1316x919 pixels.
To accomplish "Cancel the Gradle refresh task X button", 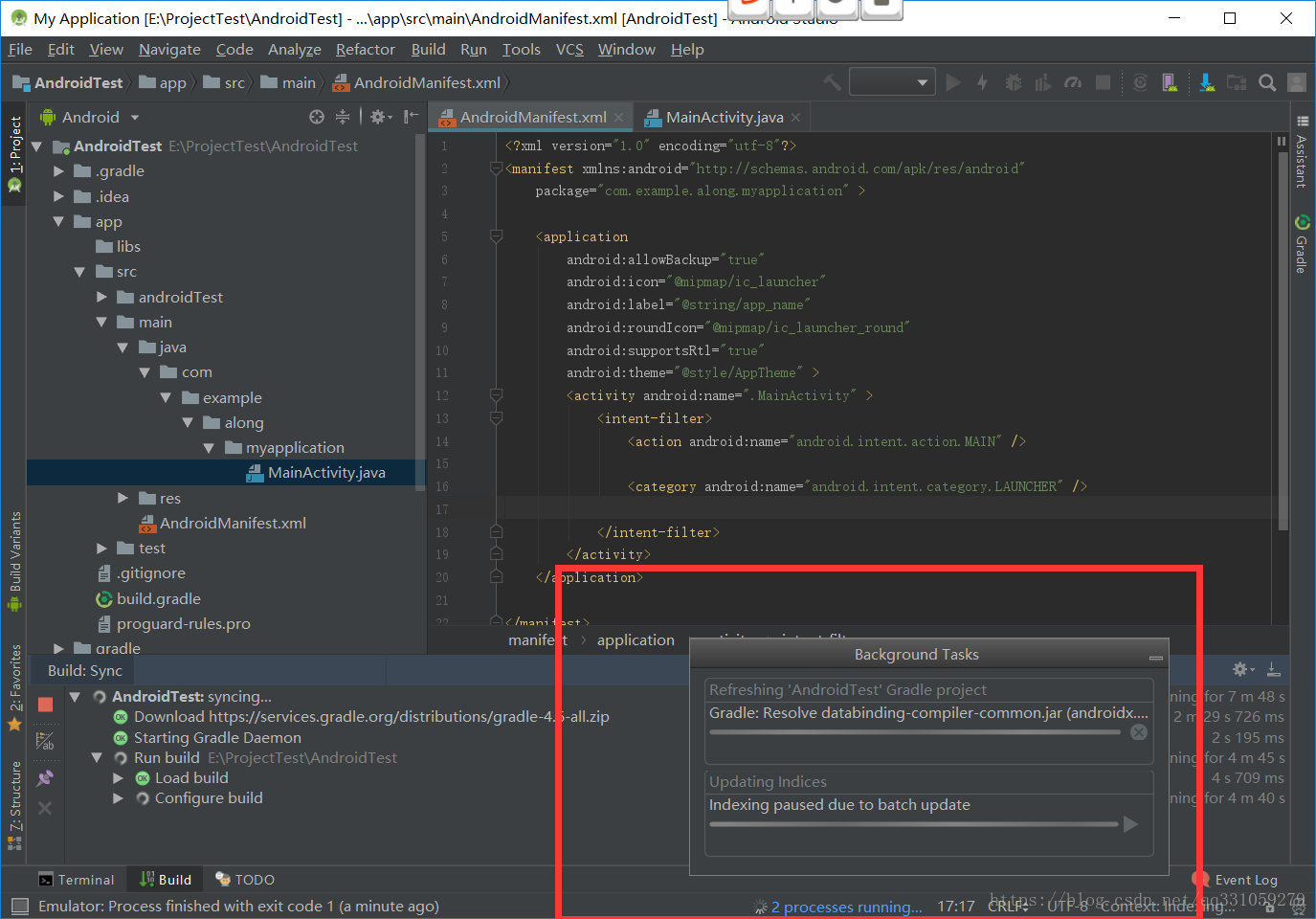I will click(x=1139, y=732).
